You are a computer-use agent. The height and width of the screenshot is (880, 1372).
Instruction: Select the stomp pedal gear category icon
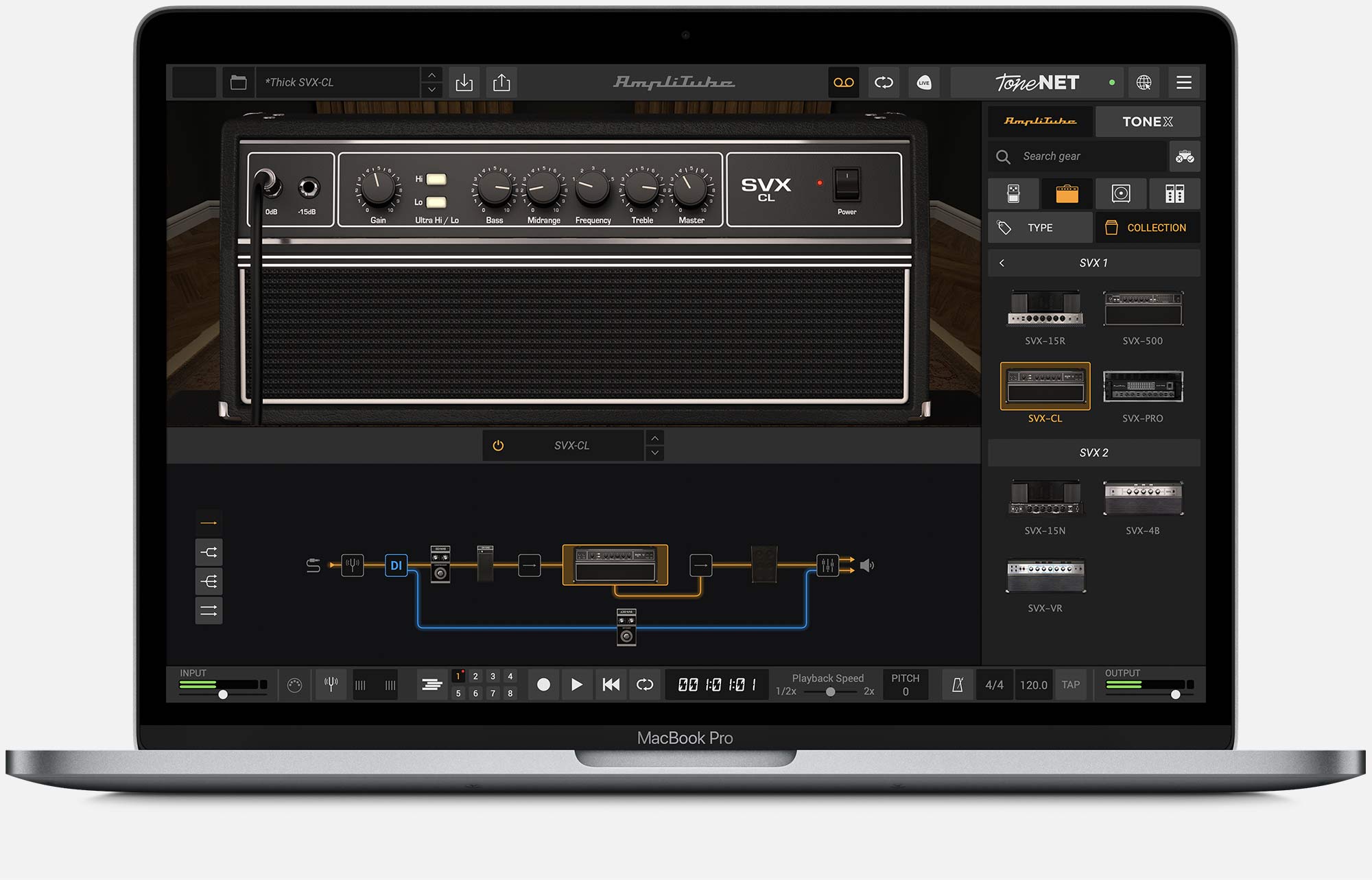(1013, 194)
